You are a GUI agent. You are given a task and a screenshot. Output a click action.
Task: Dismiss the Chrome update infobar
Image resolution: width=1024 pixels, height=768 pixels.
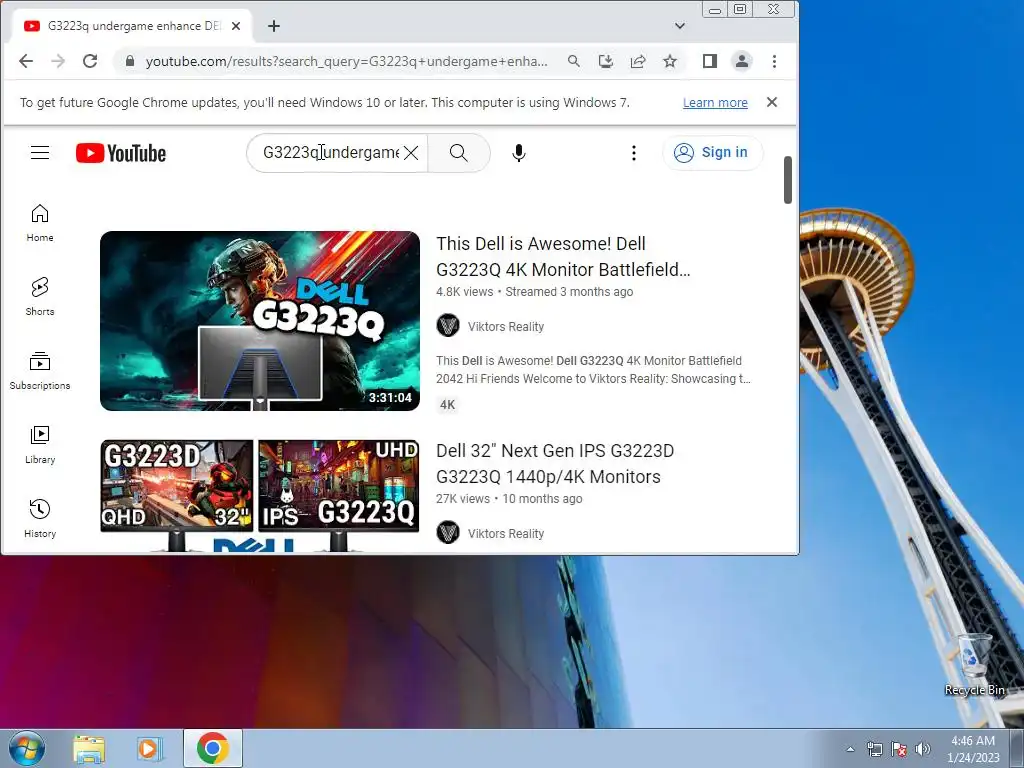772,102
